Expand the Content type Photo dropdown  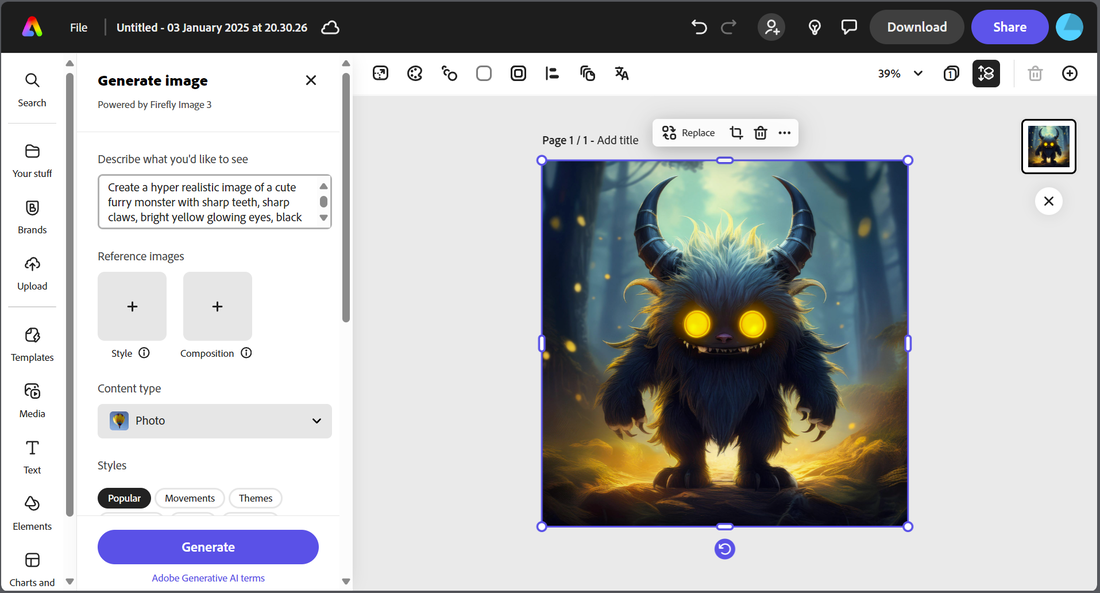click(x=214, y=421)
